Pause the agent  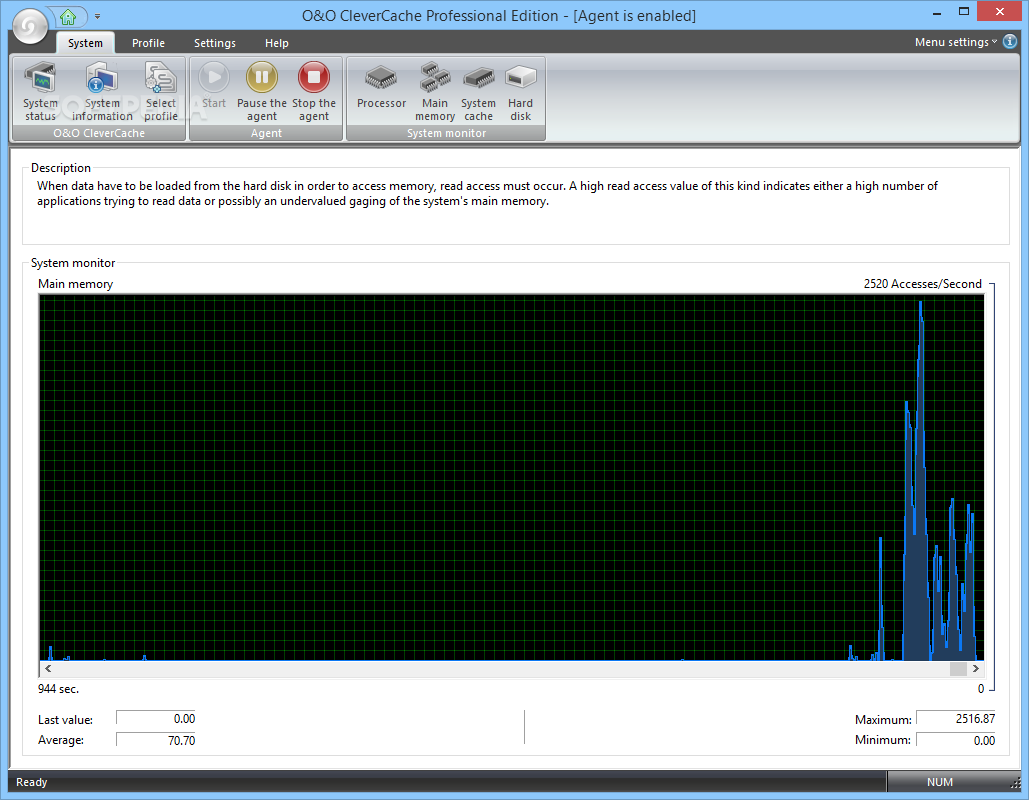click(x=262, y=91)
